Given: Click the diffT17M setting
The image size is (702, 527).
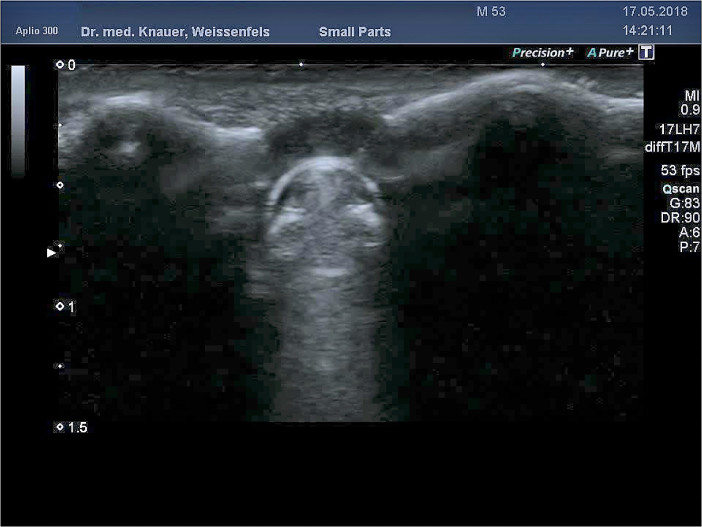Looking at the screenshot, I should point(672,147).
